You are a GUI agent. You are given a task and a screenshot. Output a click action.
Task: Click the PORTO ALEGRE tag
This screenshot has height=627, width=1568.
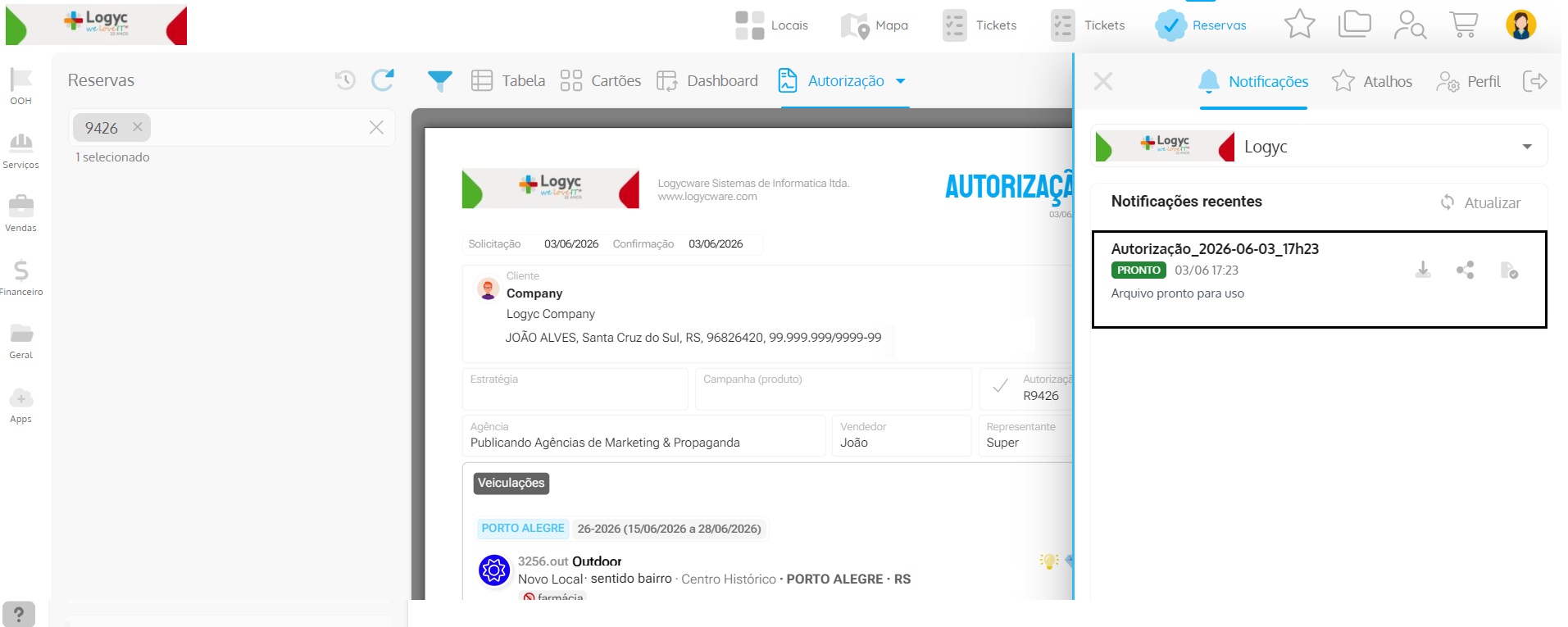point(523,529)
